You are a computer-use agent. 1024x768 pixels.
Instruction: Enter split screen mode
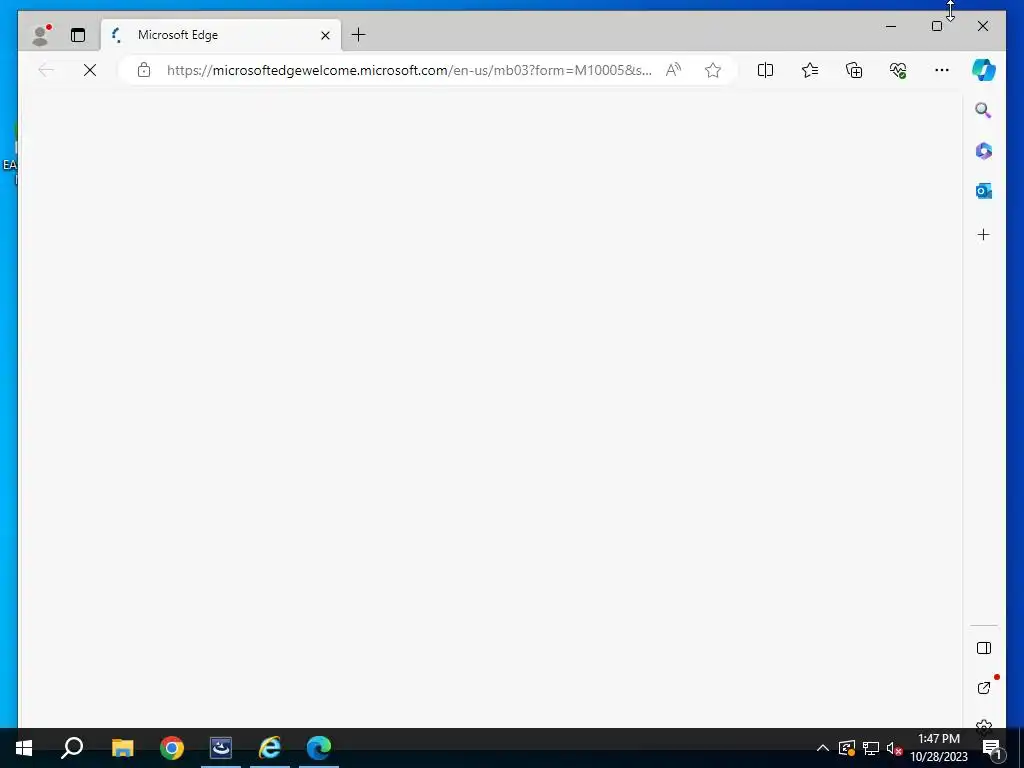pos(765,70)
